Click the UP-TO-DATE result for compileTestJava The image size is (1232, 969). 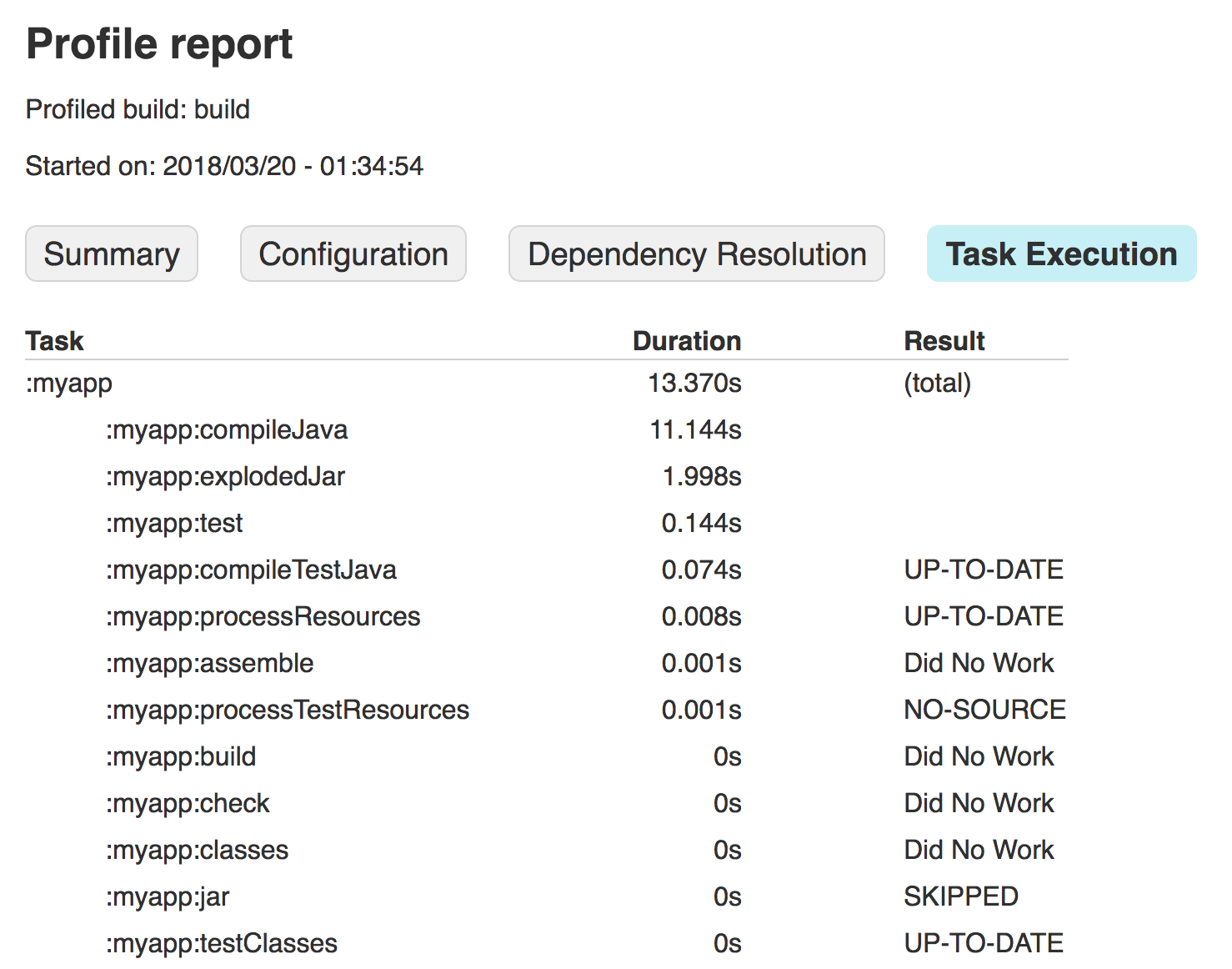[x=984, y=570]
